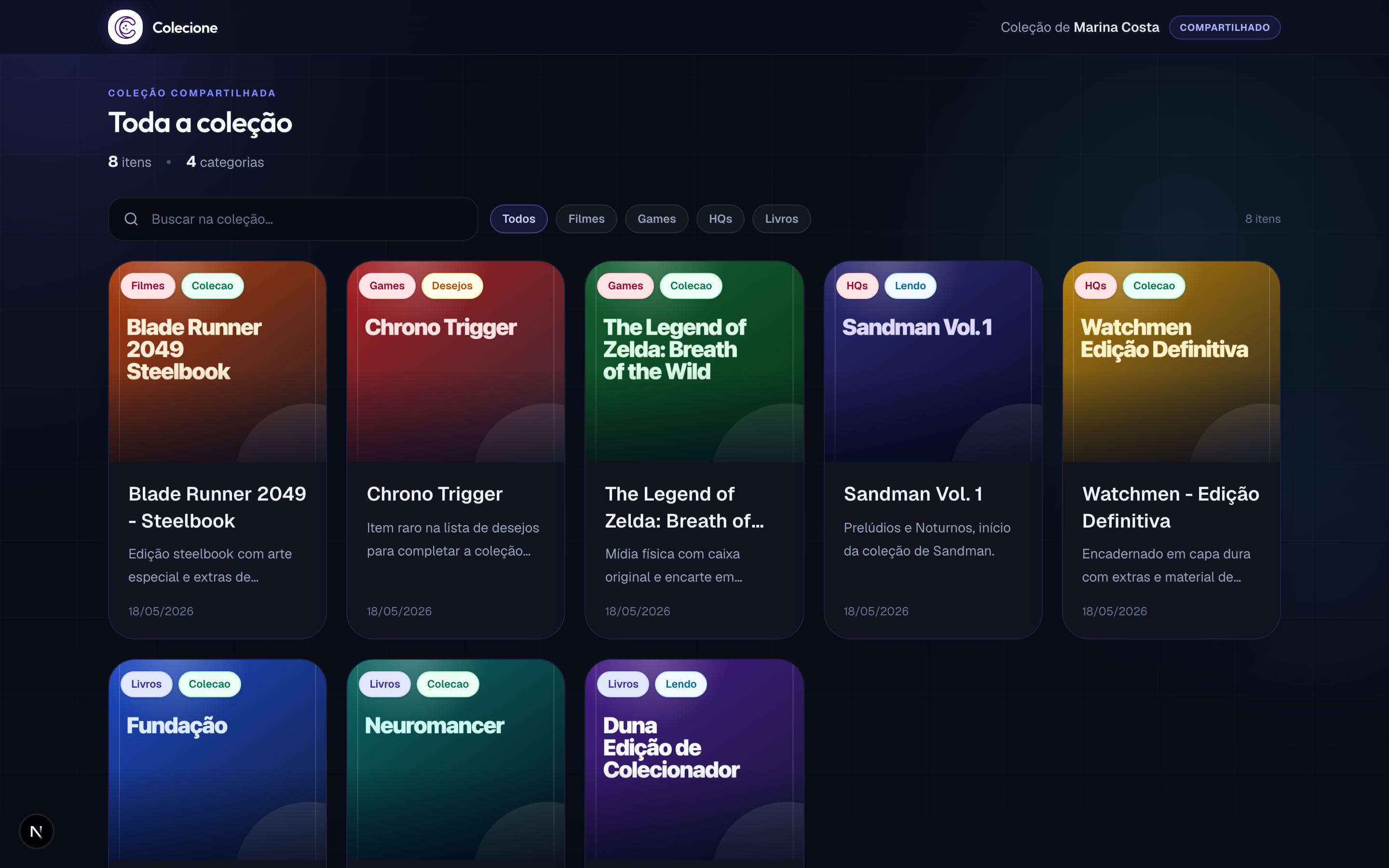Click the 'COLEÇÃO COMPARTILHADA' label

click(191, 93)
